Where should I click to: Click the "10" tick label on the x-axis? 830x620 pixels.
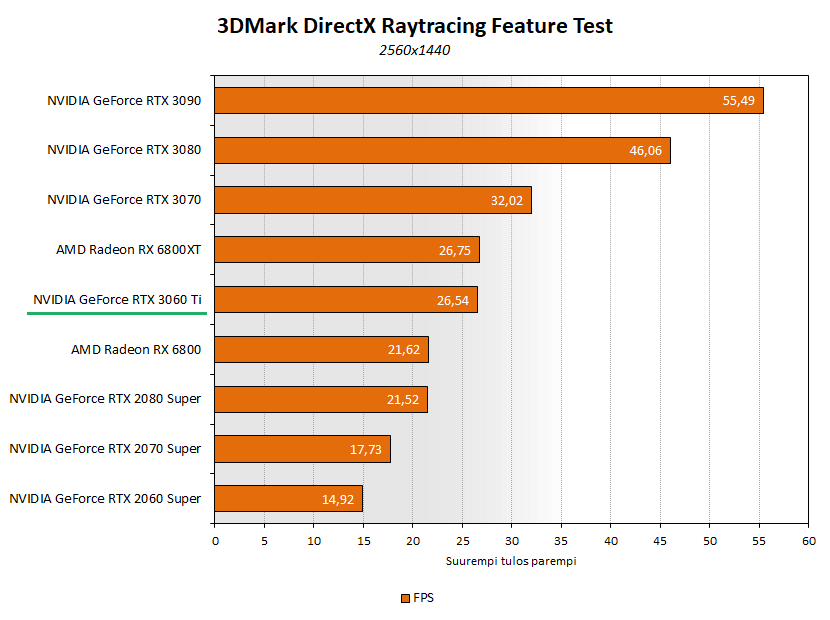coord(314,541)
